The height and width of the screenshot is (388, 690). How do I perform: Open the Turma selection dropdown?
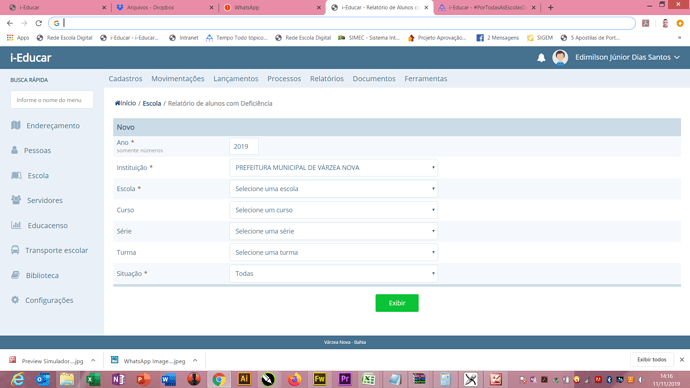(x=334, y=252)
